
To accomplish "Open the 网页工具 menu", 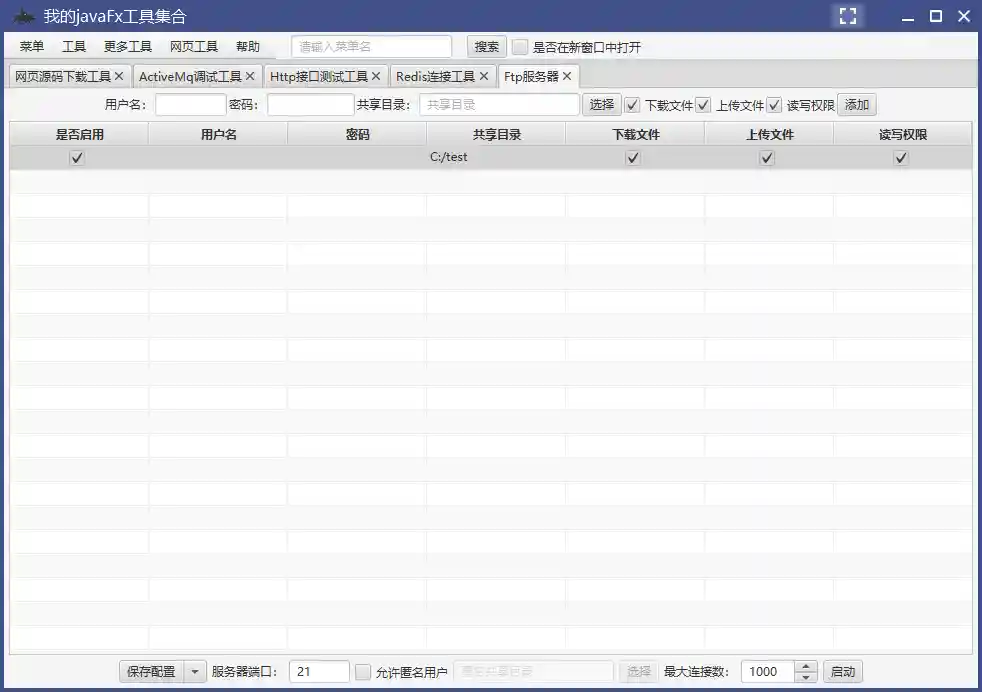I will (194, 45).
